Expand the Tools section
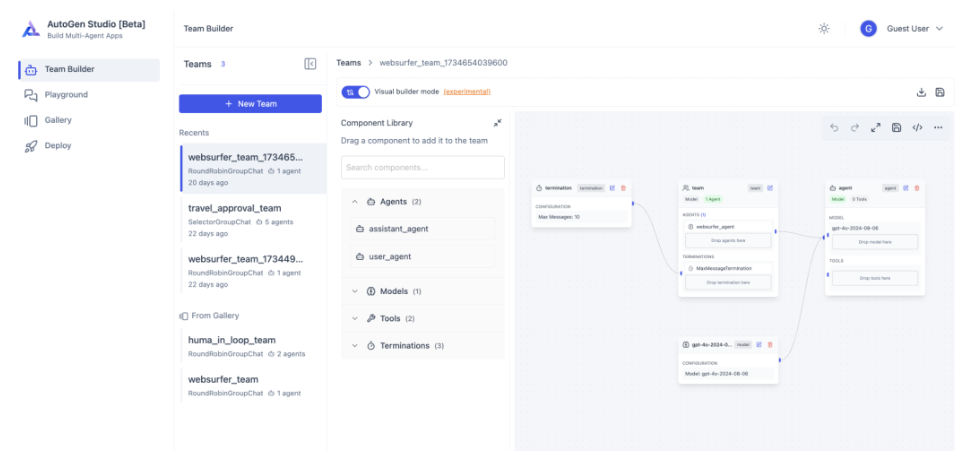966x451 pixels. [x=423, y=319]
